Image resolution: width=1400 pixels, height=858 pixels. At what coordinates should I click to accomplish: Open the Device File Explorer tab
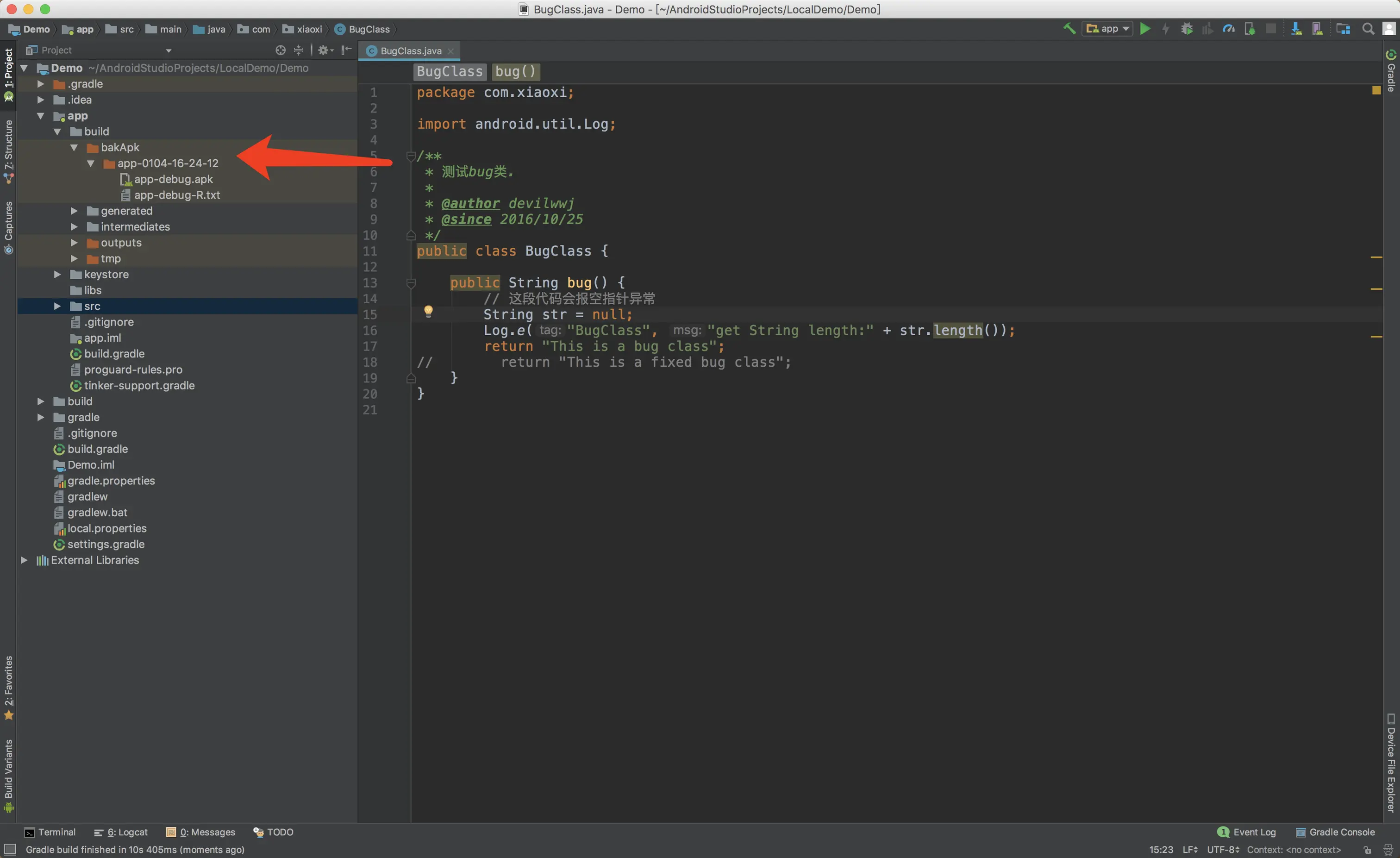pos(1391,763)
